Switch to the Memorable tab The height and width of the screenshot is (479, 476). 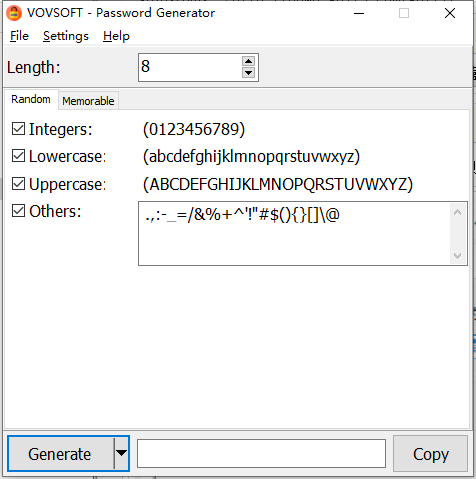88,101
